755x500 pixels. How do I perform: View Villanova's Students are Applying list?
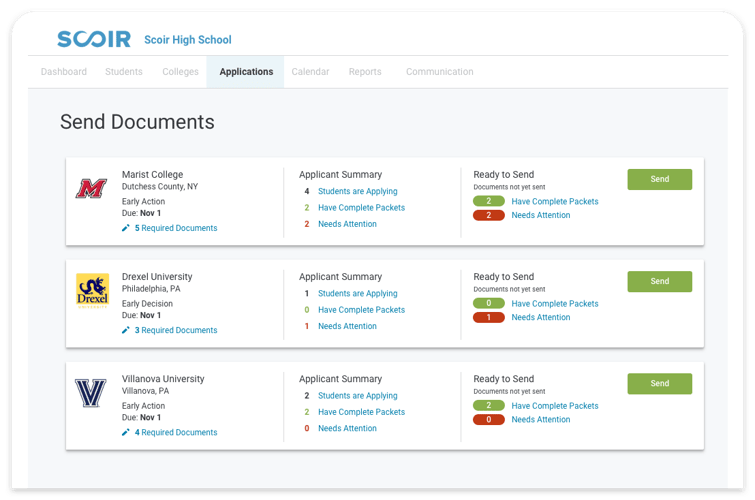click(x=358, y=395)
